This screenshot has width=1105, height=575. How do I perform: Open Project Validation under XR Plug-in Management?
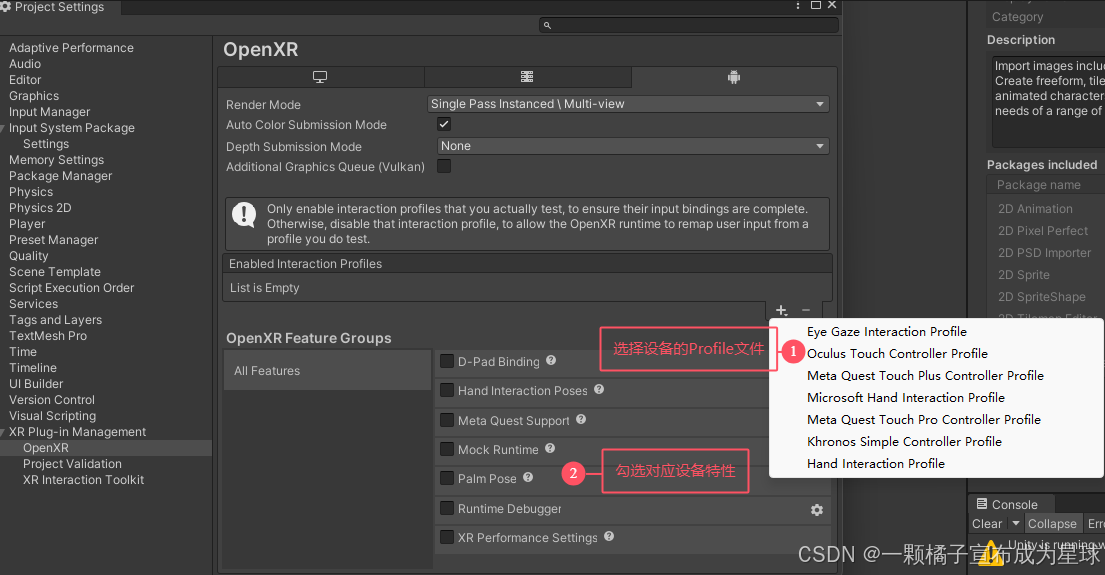[72, 464]
